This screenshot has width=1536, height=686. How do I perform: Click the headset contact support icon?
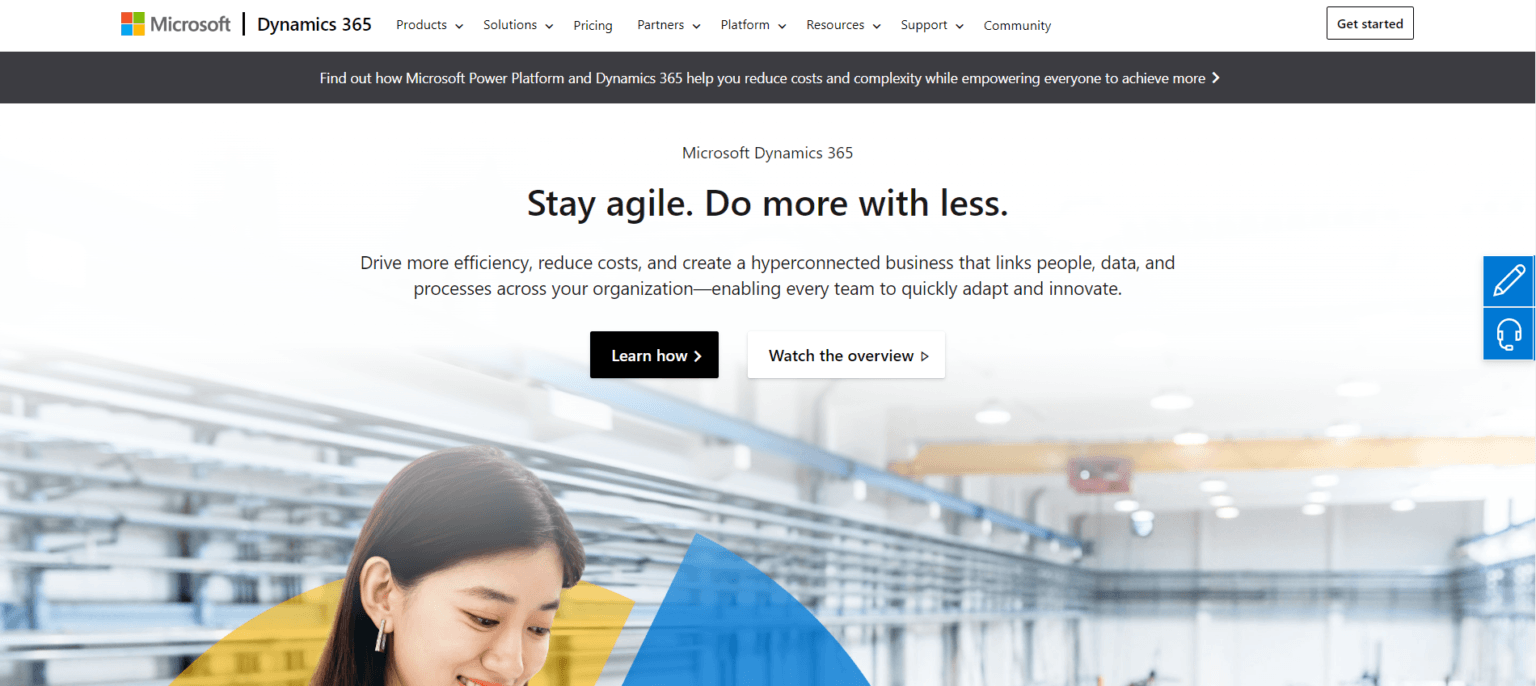coord(1508,333)
